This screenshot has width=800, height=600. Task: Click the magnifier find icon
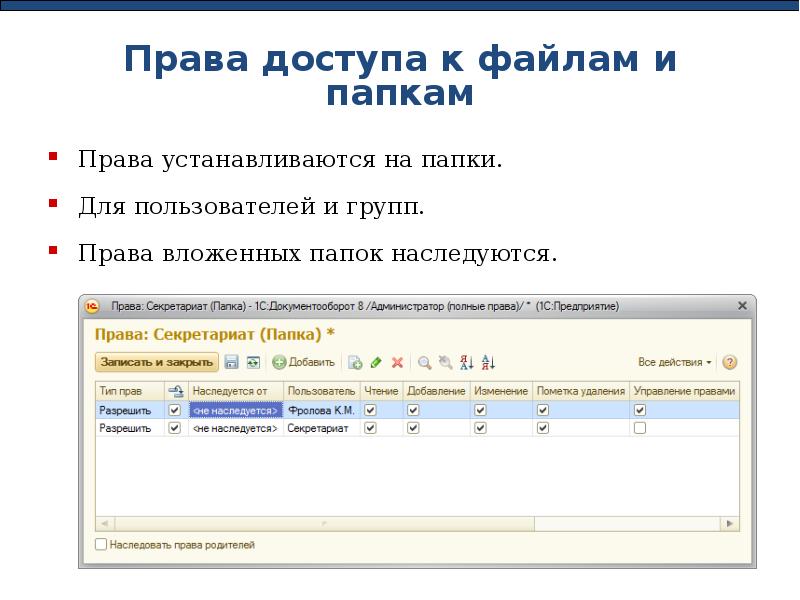424,362
